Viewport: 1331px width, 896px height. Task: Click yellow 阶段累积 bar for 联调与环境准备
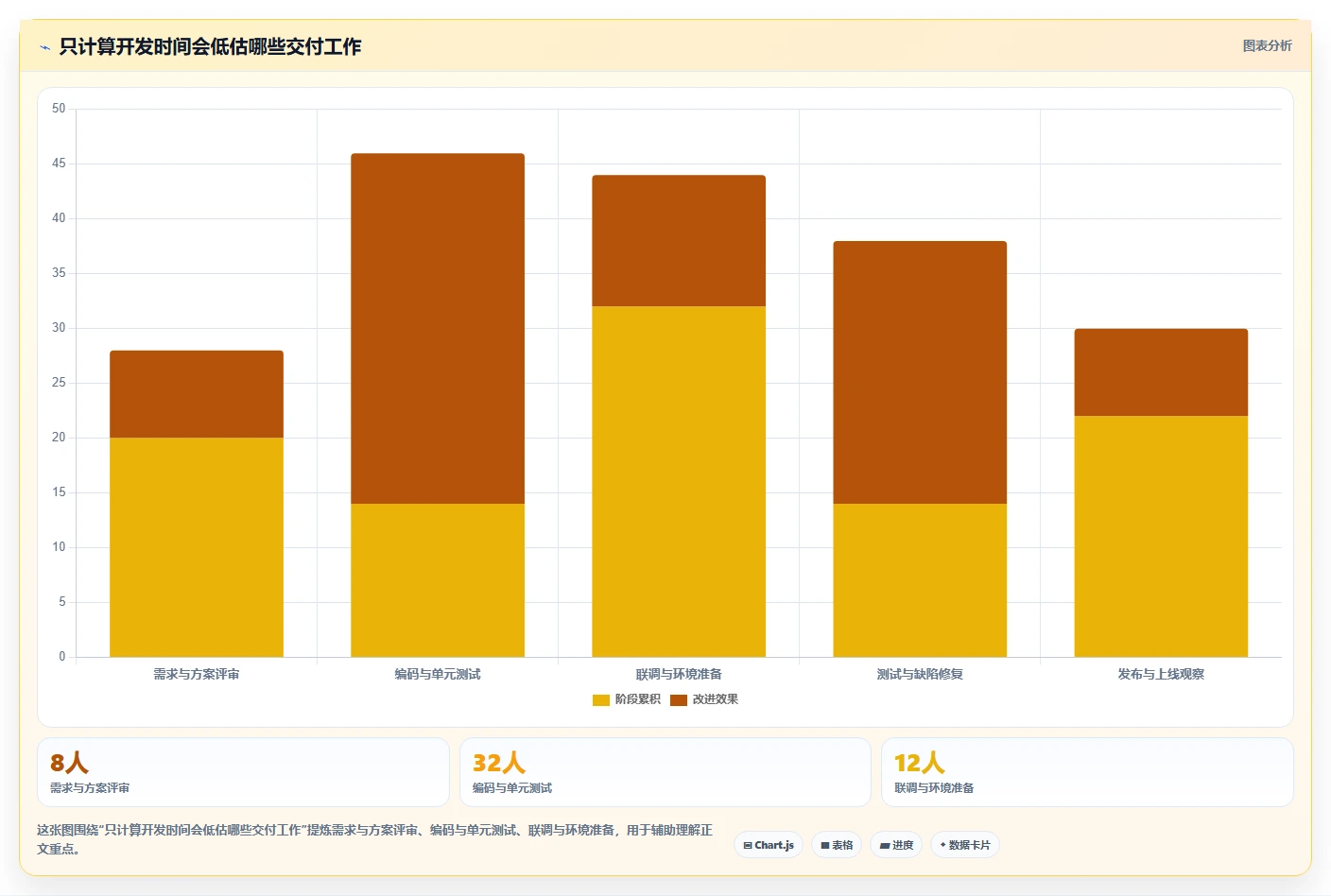click(x=679, y=481)
